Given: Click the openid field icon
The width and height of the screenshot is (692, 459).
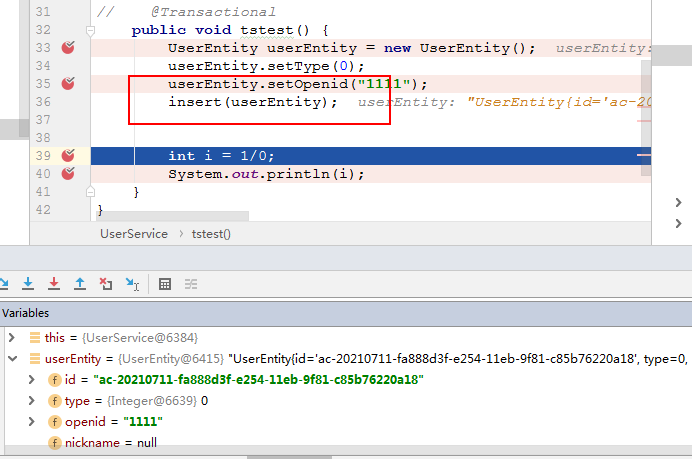Looking at the screenshot, I should coord(54,422).
